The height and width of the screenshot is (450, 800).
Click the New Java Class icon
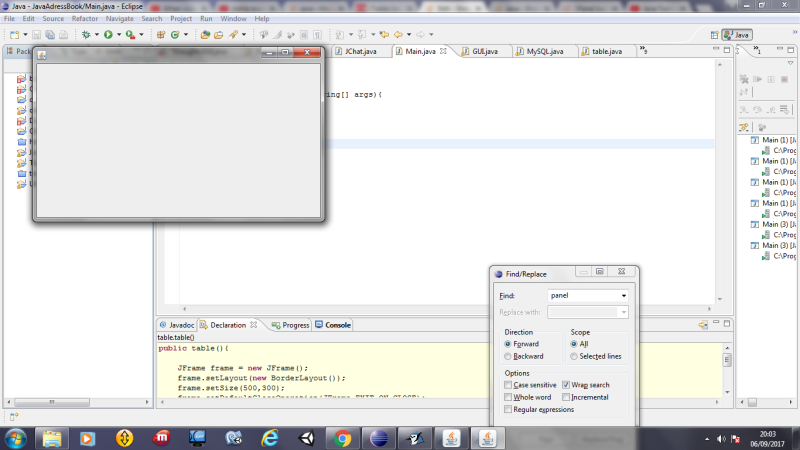175,35
